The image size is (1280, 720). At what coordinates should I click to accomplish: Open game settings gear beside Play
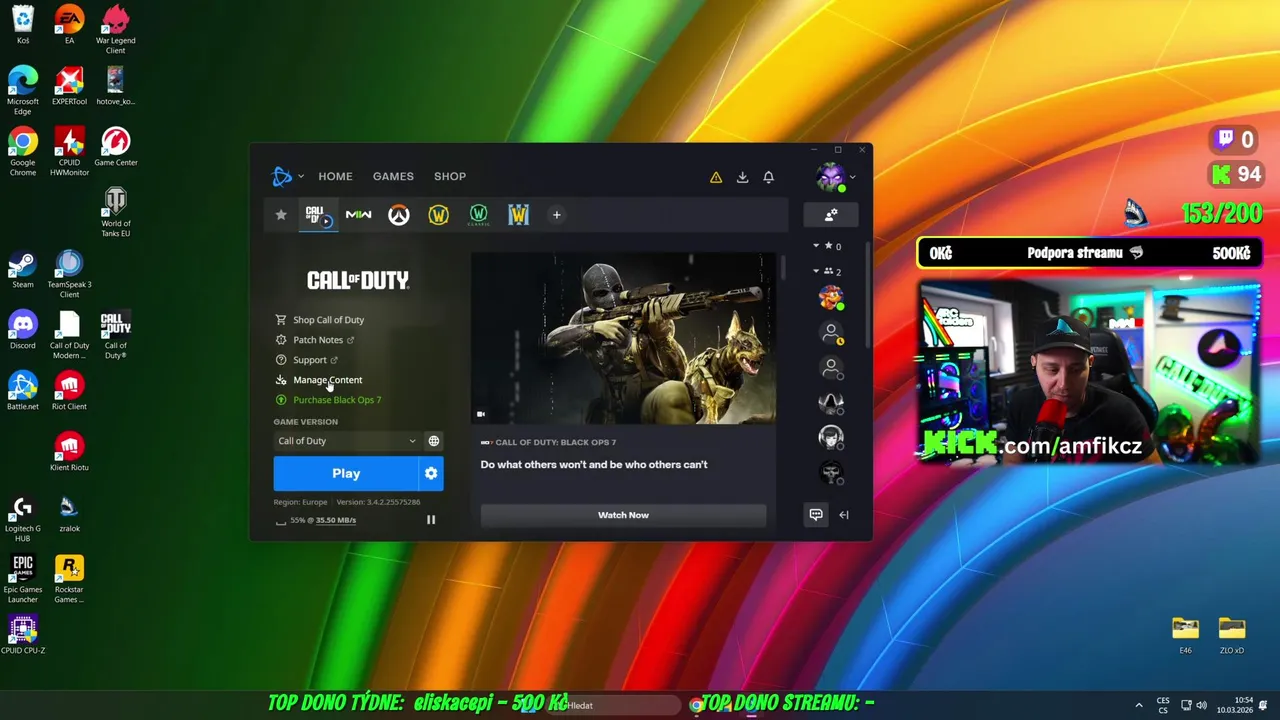[x=431, y=473]
